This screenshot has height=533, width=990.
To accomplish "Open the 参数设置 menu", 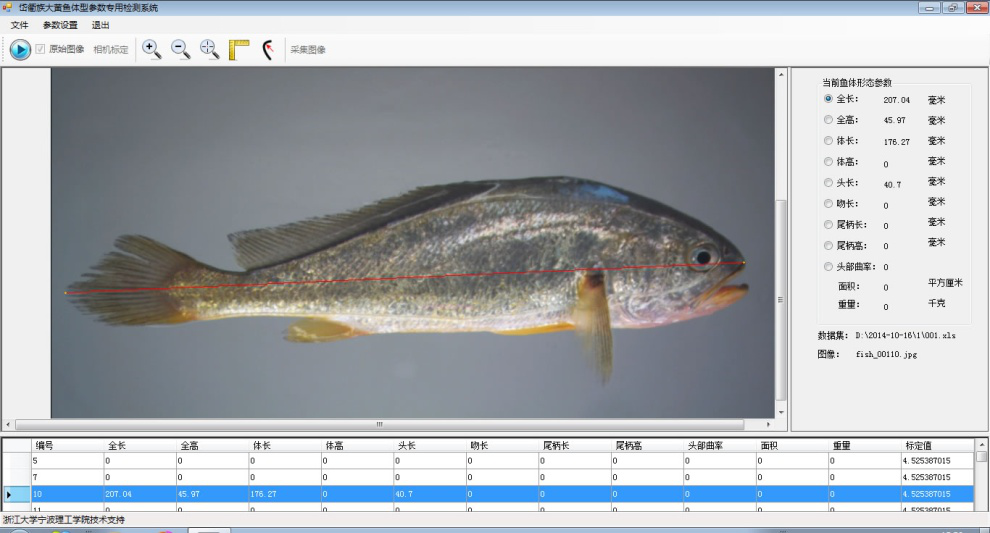I will click(x=60, y=25).
